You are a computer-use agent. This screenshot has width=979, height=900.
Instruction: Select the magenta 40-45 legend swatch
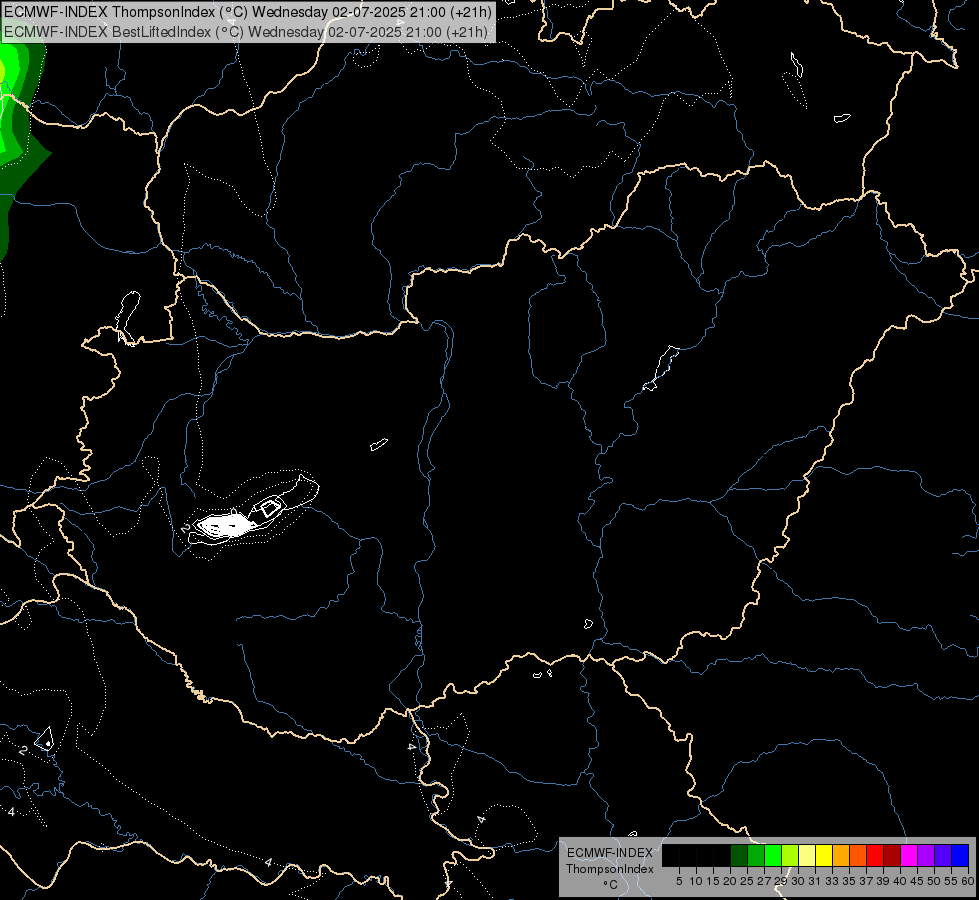pyautogui.click(x=909, y=855)
